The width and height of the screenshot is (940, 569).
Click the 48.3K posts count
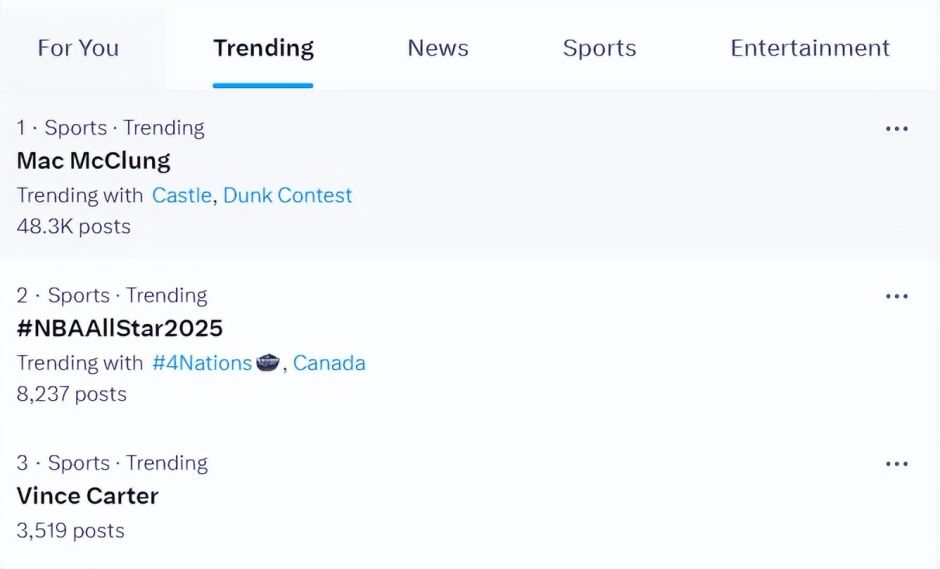click(x=73, y=226)
